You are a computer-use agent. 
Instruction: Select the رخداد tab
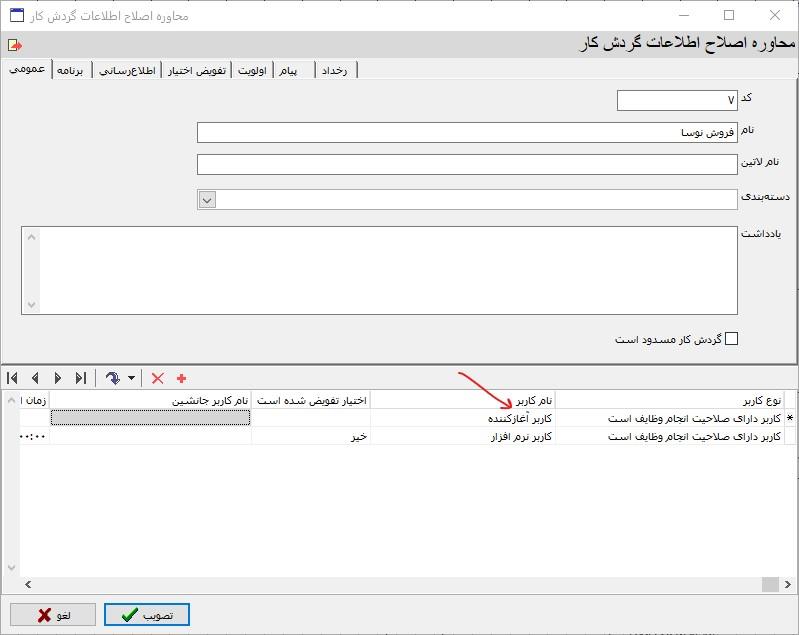(334, 70)
